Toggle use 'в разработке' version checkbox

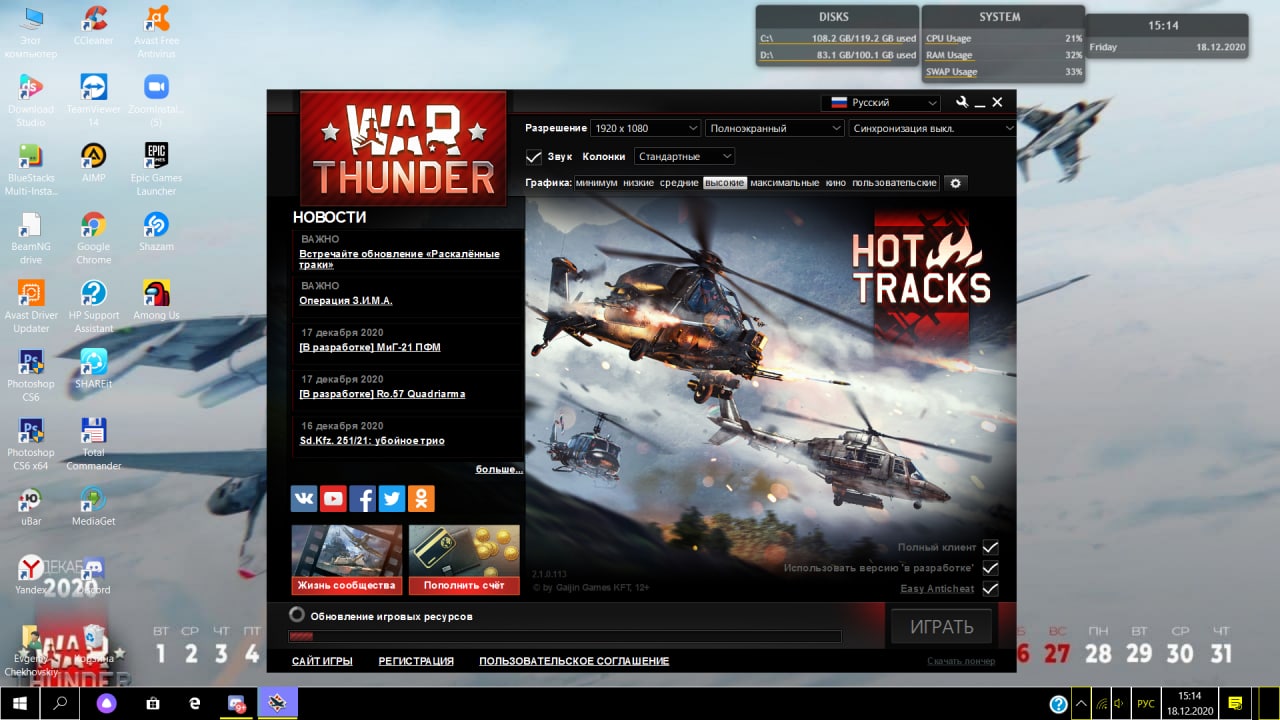(990, 568)
